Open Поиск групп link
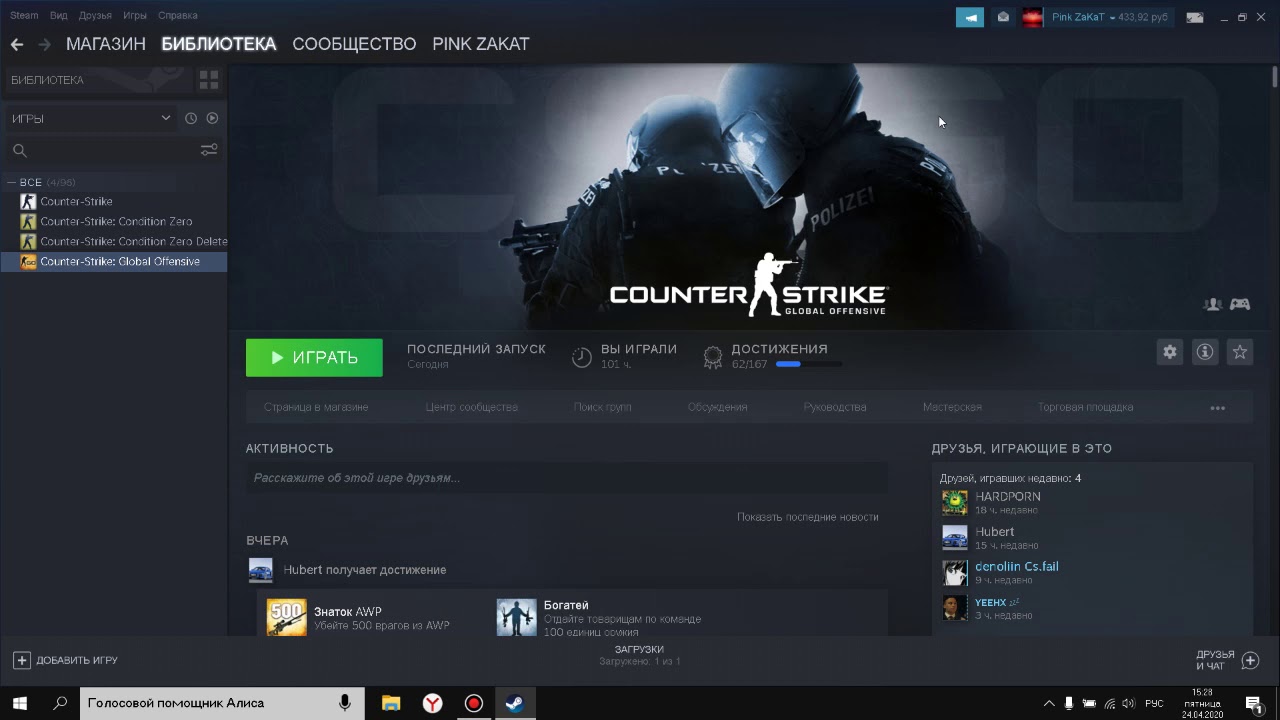The height and width of the screenshot is (720, 1280). (x=603, y=407)
